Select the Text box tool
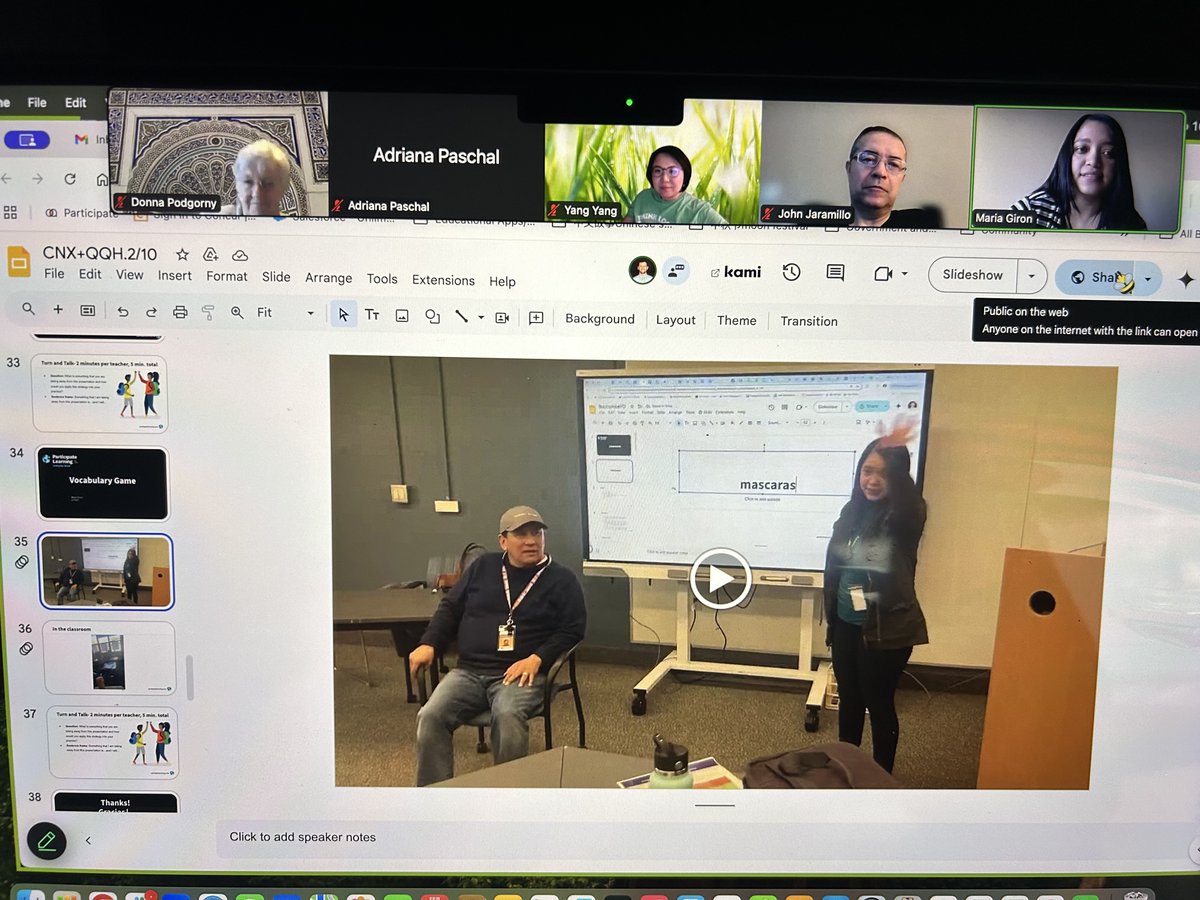The image size is (1200, 900). [x=372, y=315]
